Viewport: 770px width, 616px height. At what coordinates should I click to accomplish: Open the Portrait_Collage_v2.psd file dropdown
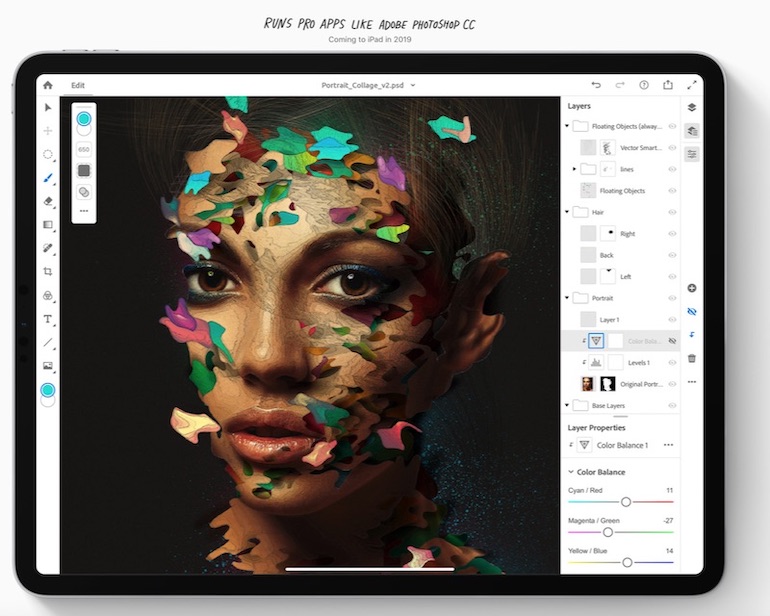coord(413,85)
